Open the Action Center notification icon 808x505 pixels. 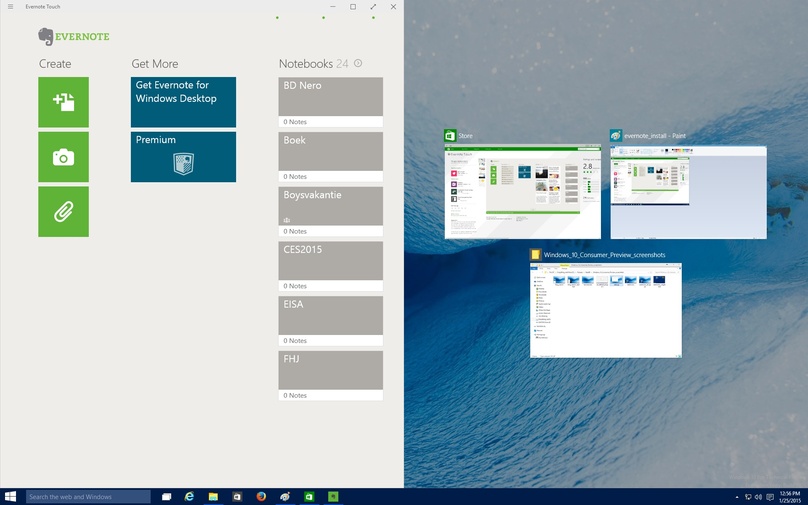[x=769, y=497]
